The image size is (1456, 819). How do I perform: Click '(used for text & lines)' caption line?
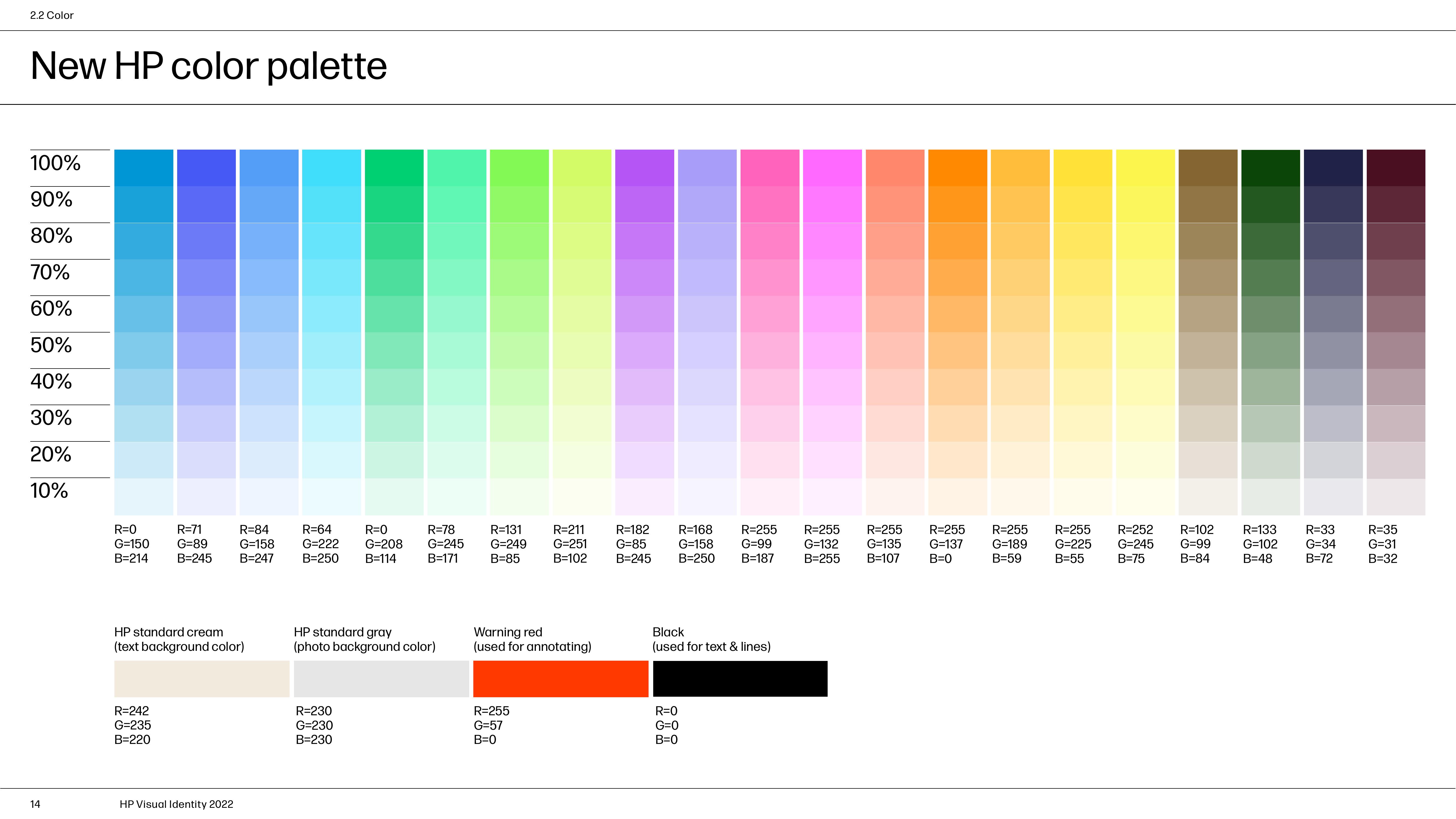[x=712, y=647]
